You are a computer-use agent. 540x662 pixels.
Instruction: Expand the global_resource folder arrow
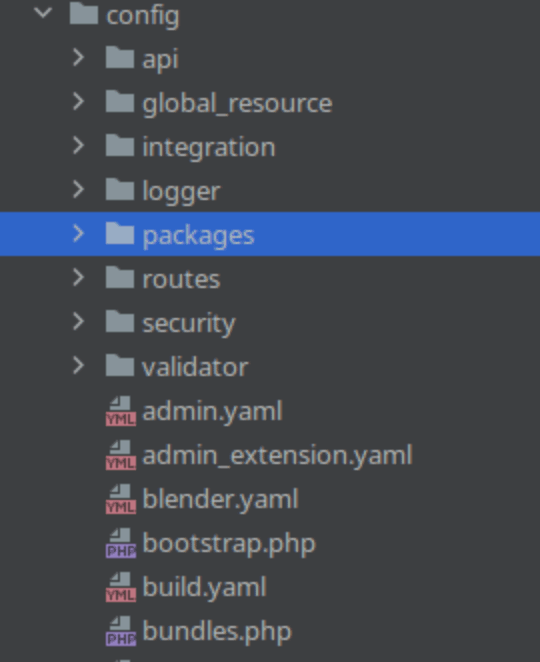[79, 101]
